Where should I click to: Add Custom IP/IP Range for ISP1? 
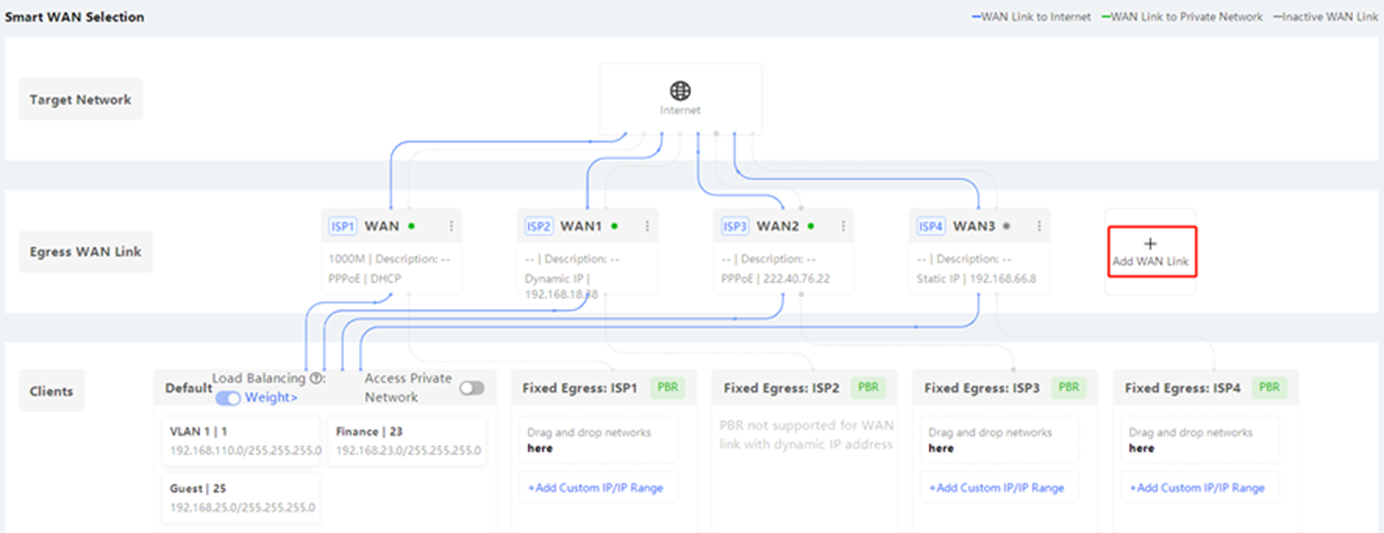coord(596,488)
